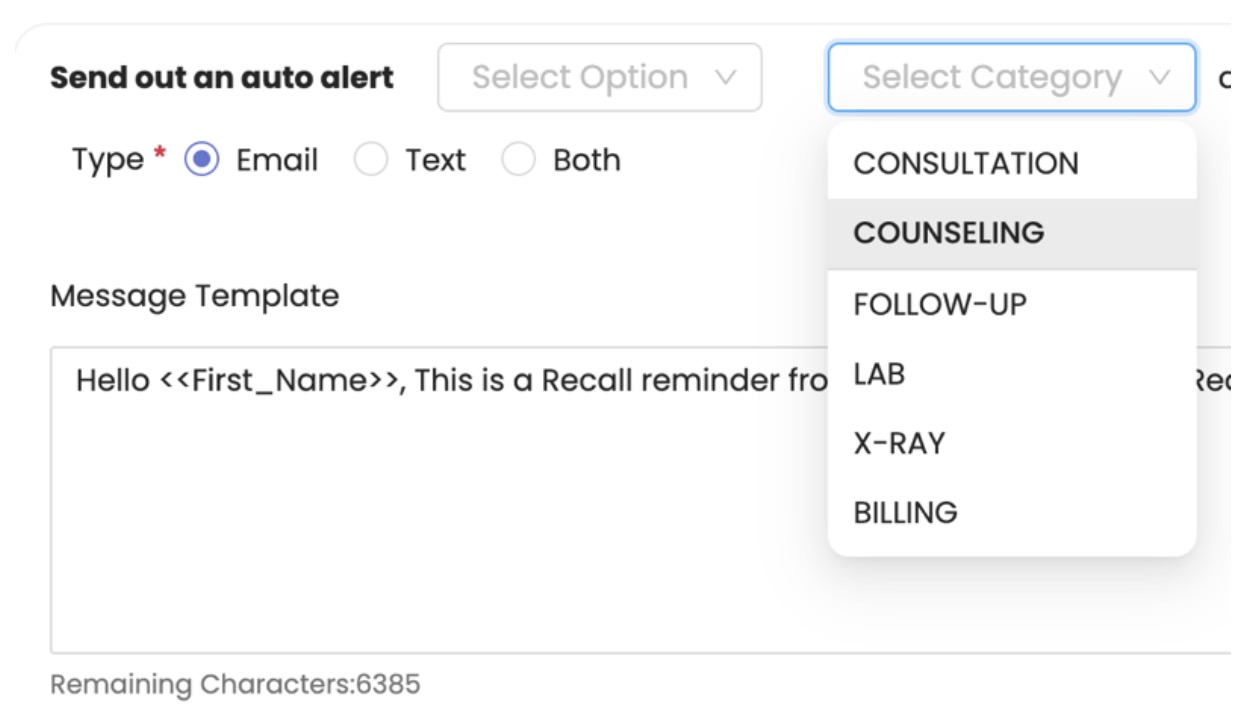Select LAB from the dropdown list
This screenshot has height=724, width=1250.
[879, 374]
